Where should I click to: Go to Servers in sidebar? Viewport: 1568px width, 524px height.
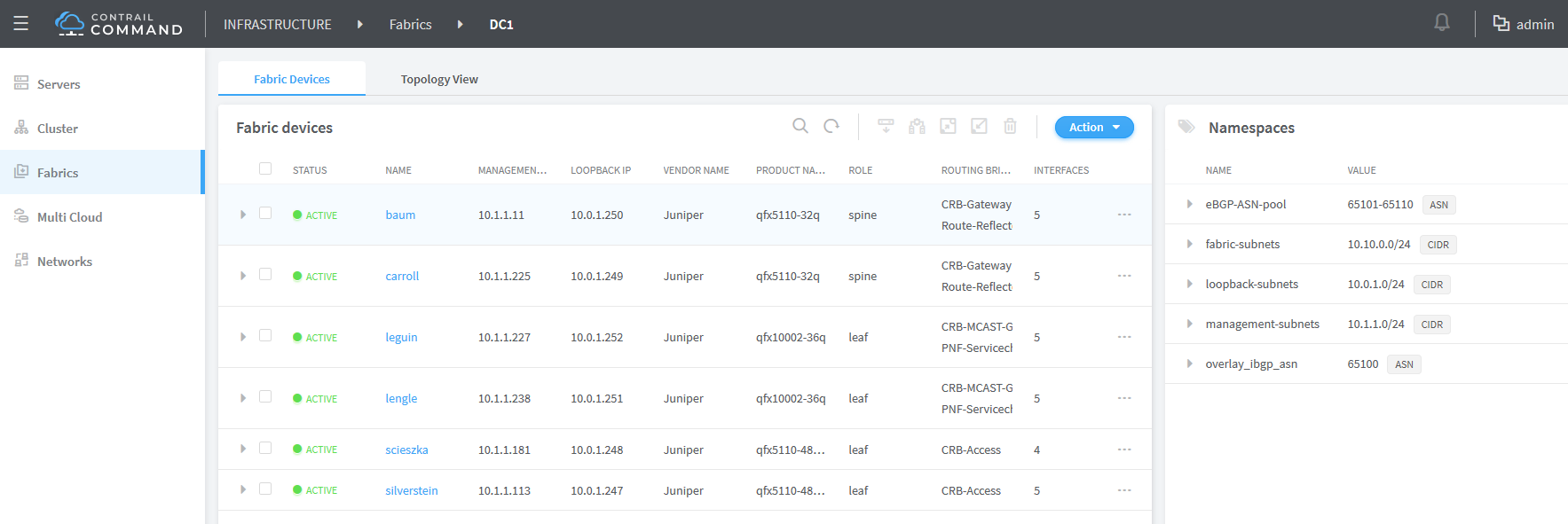59,84
